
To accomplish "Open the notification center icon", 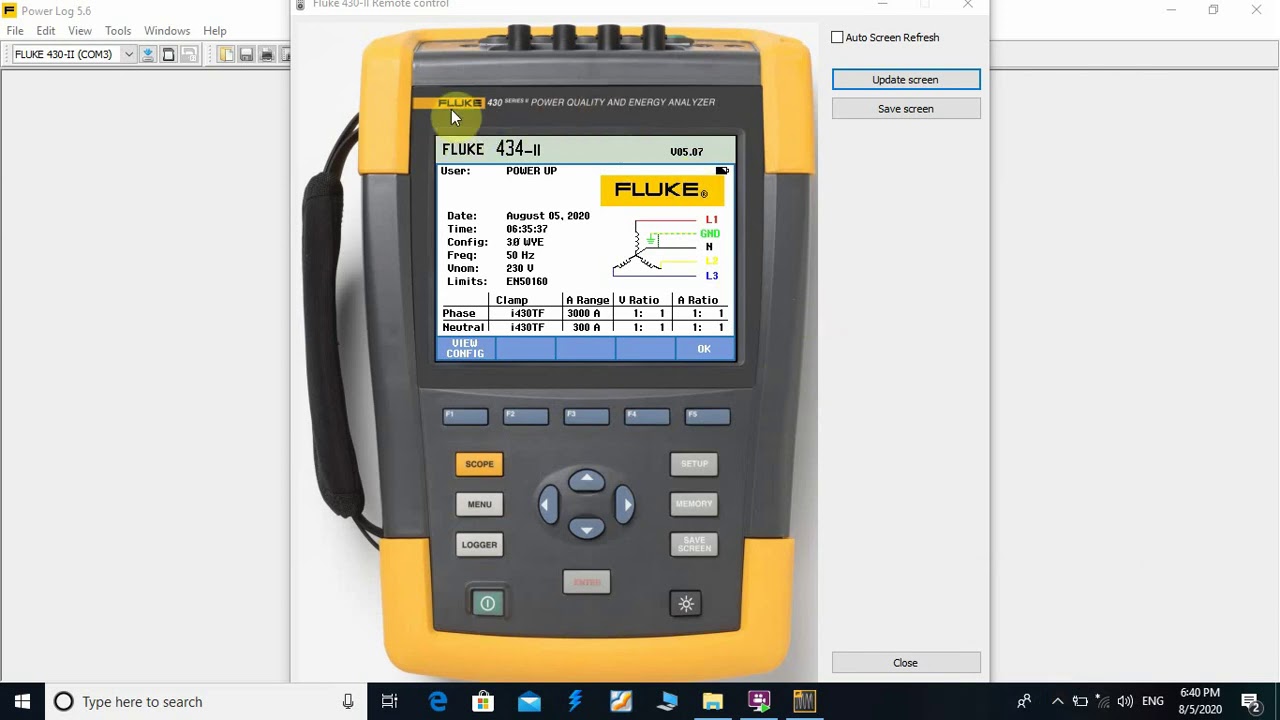I will [1250, 702].
